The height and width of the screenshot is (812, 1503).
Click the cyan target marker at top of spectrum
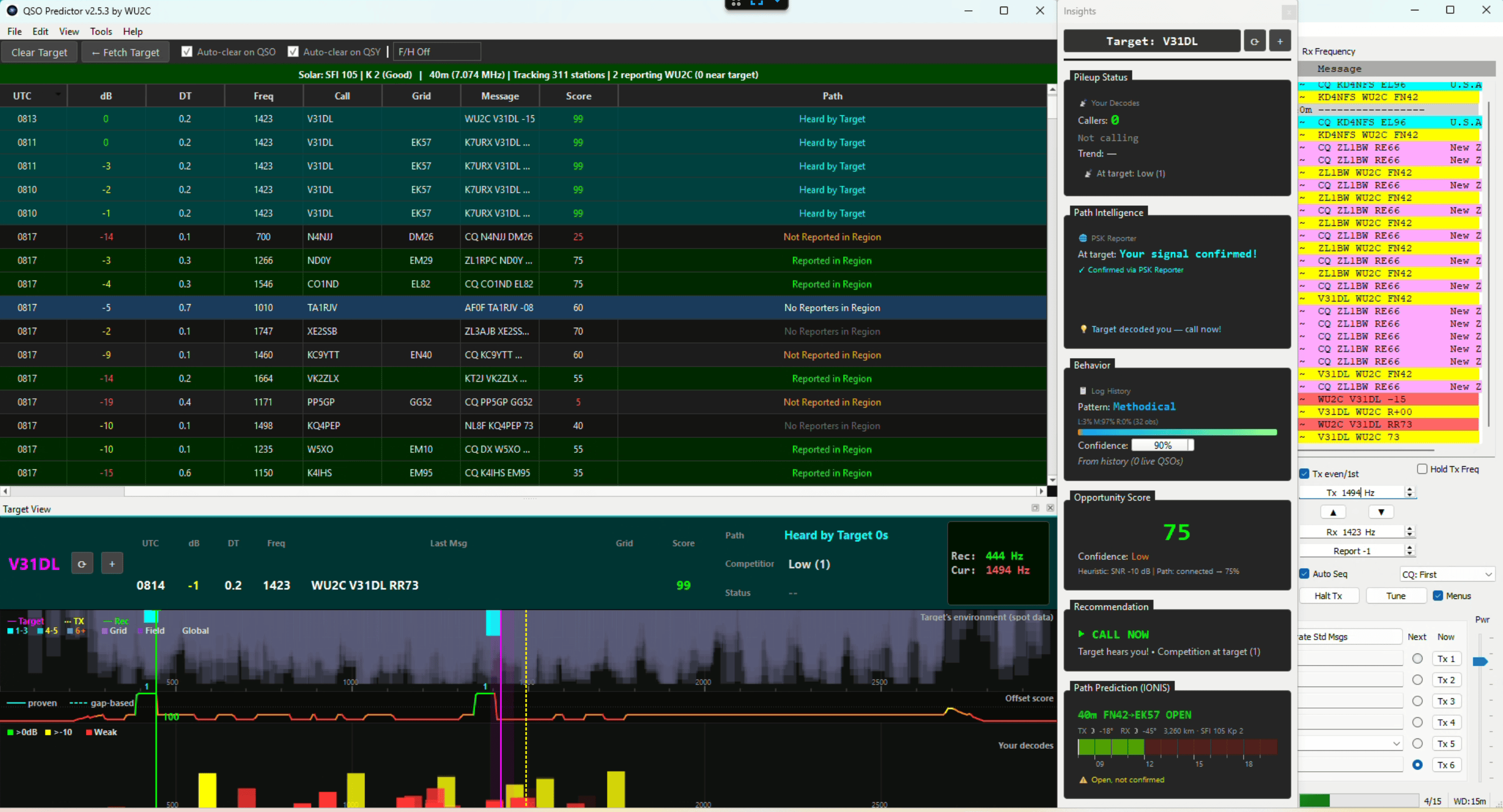[x=493, y=623]
